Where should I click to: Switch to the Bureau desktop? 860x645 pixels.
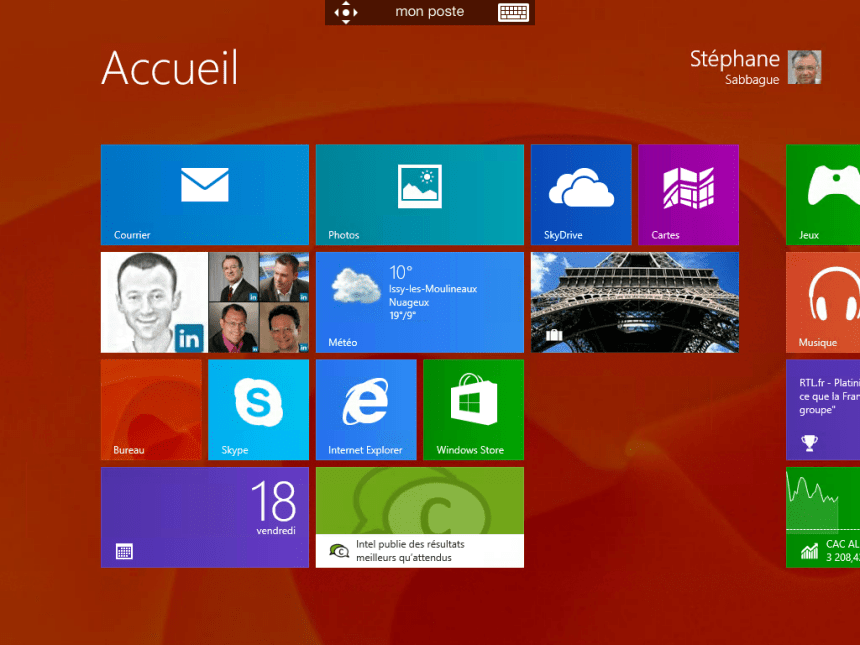(x=151, y=409)
